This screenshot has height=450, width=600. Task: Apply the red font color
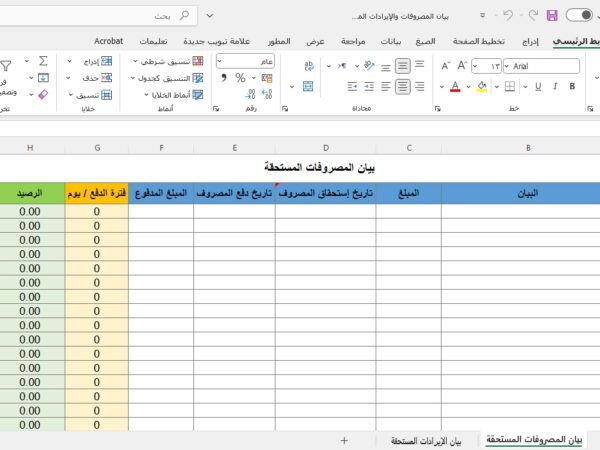(x=455, y=87)
